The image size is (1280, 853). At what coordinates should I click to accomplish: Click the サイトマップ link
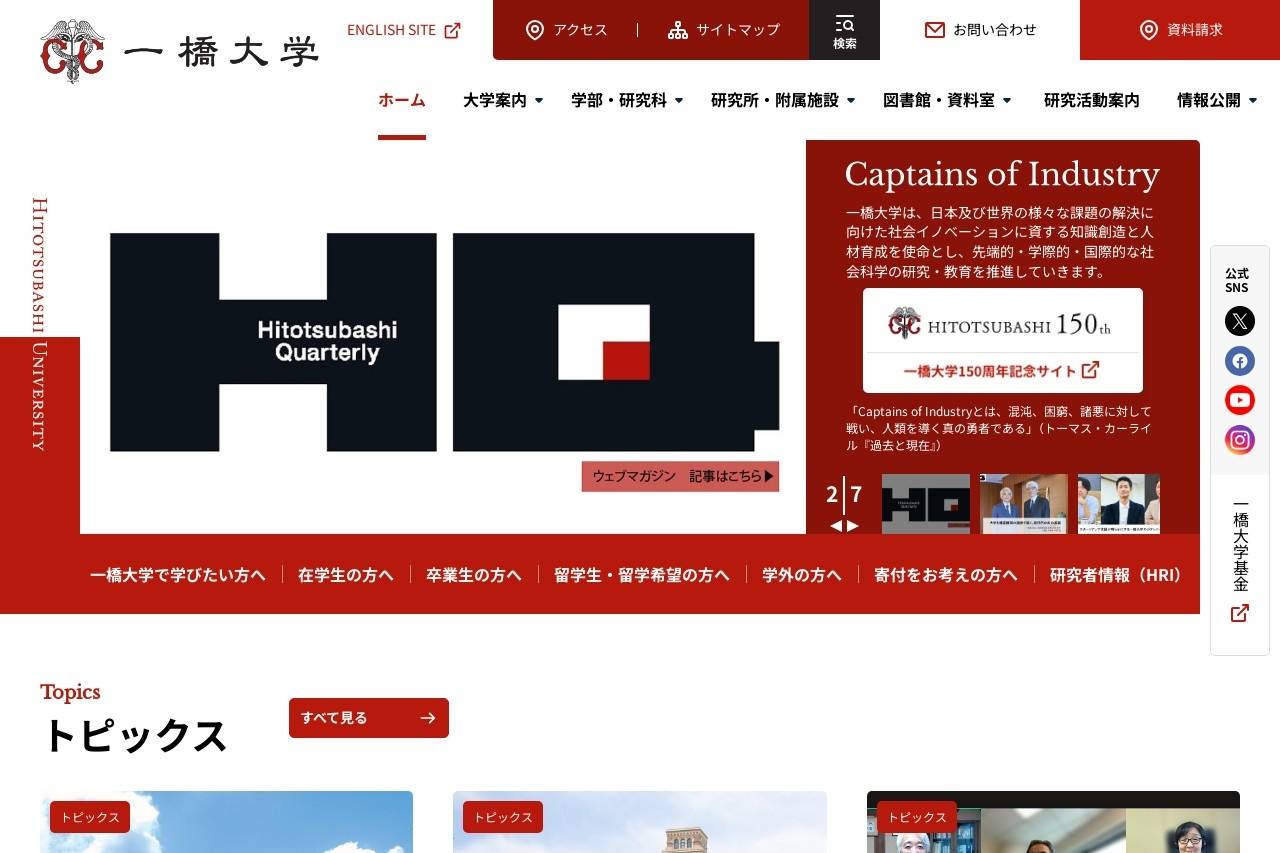pyautogui.click(x=724, y=30)
